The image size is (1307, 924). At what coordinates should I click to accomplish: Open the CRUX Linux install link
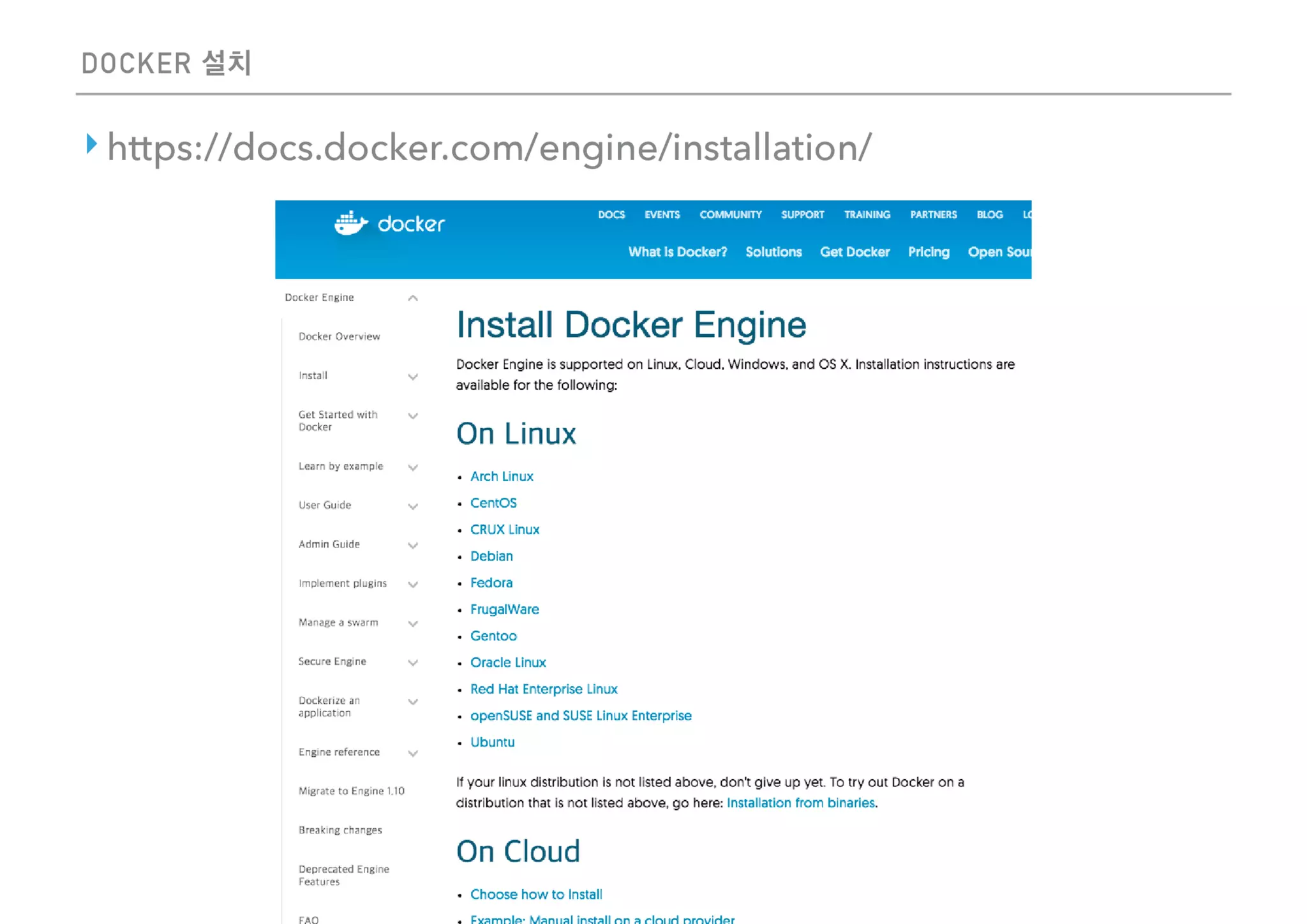pyautogui.click(x=505, y=530)
